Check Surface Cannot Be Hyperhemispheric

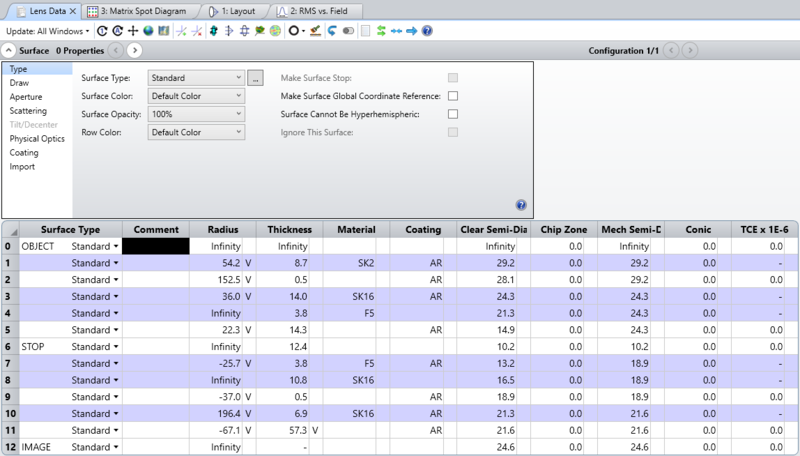point(453,114)
